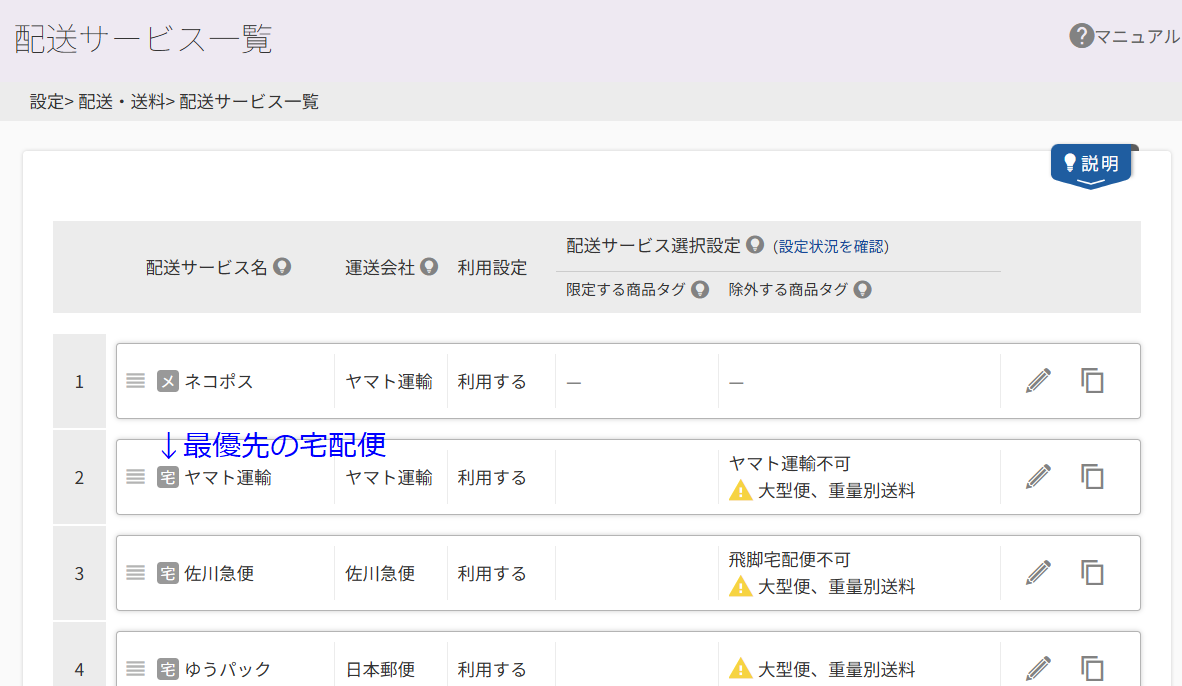
Task: Select the ネコポス service name
Action: coord(219,381)
